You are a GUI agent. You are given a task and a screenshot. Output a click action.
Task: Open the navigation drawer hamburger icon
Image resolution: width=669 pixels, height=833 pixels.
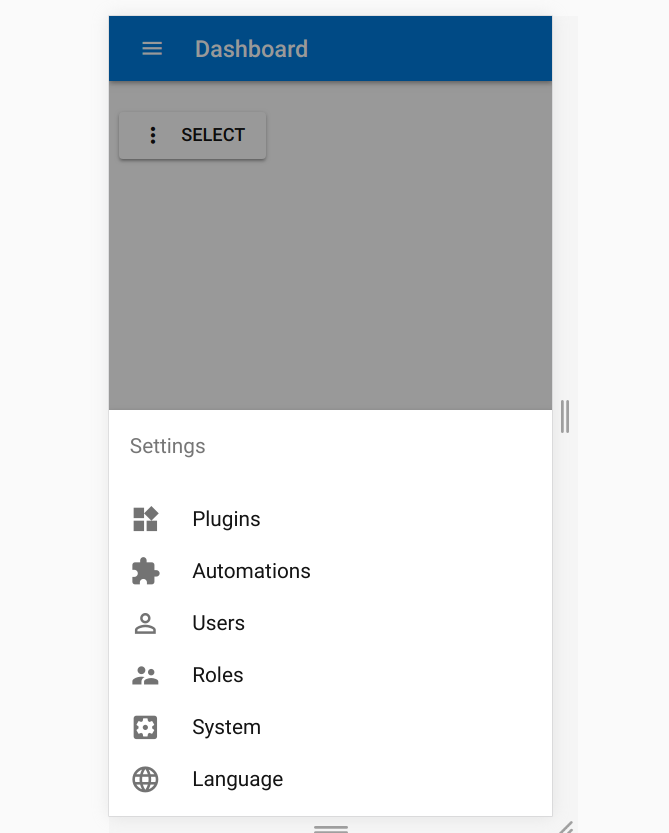click(151, 48)
